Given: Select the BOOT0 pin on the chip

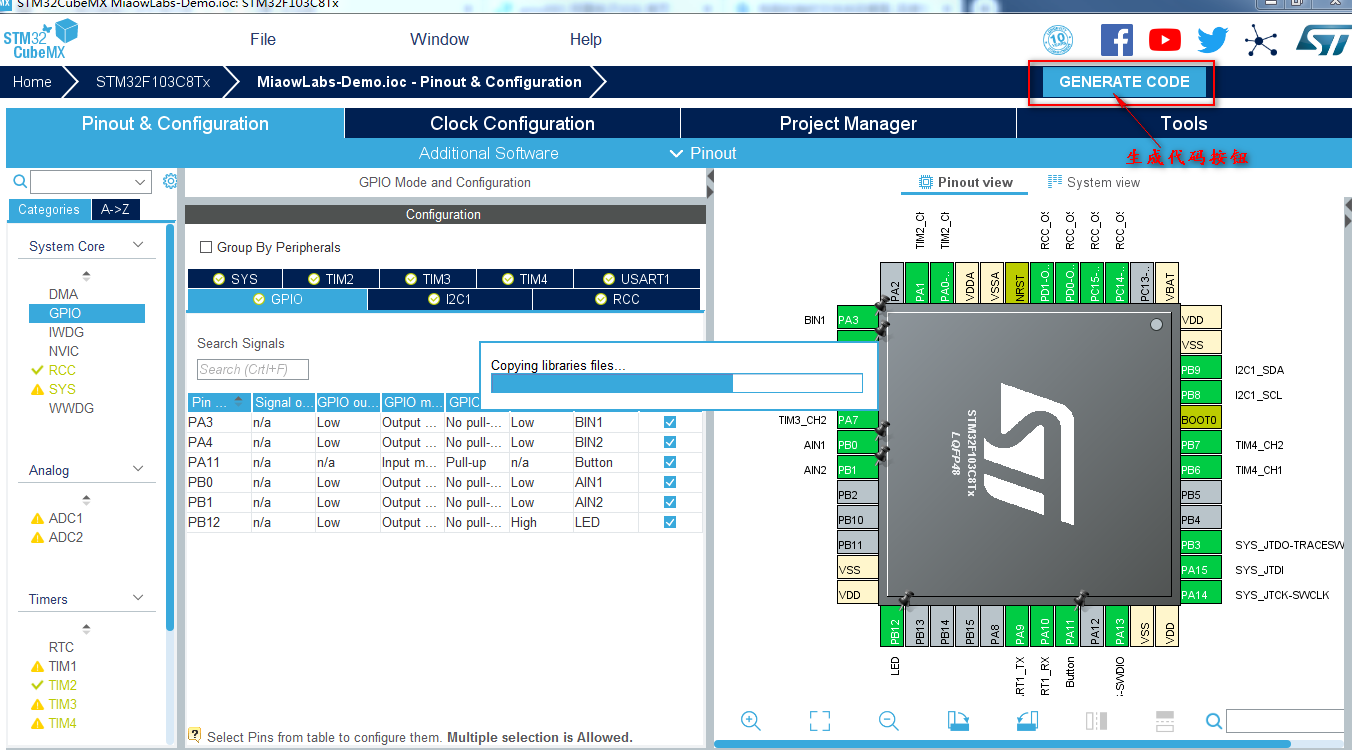Looking at the screenshot, I should pyautogui.click(x=1200, y=420).
